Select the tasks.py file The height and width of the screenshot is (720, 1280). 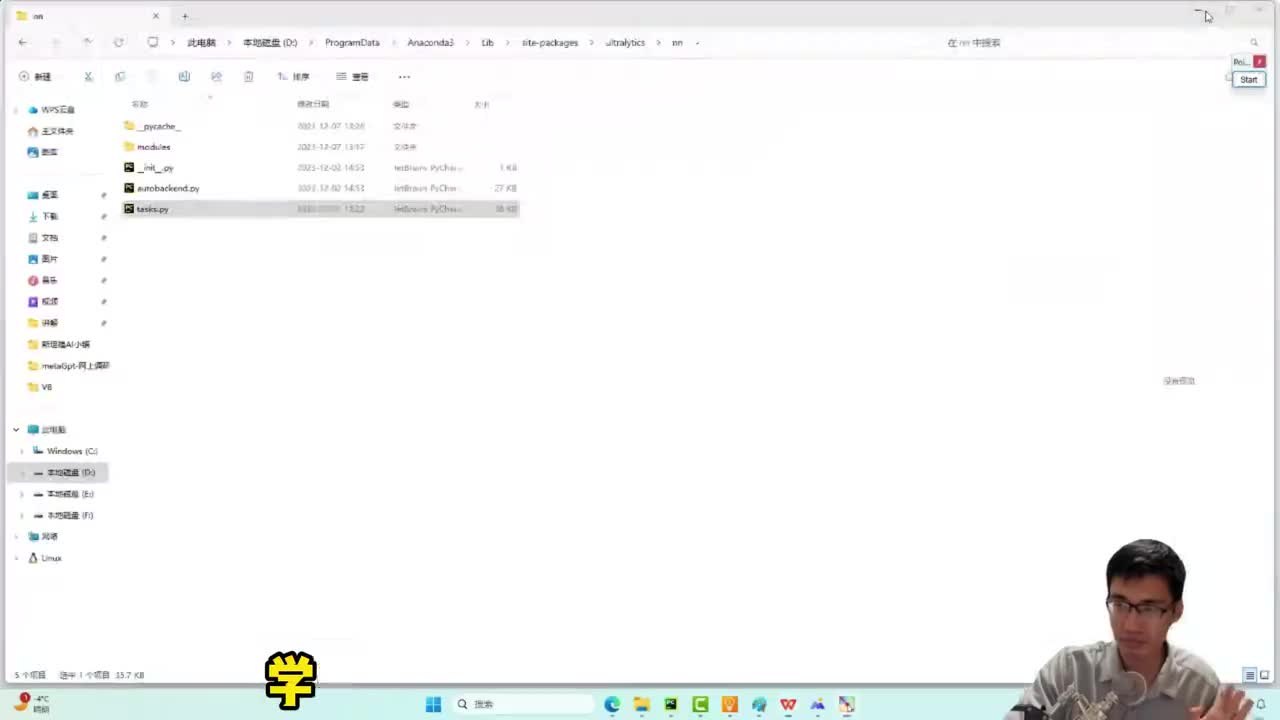(320, 209)
